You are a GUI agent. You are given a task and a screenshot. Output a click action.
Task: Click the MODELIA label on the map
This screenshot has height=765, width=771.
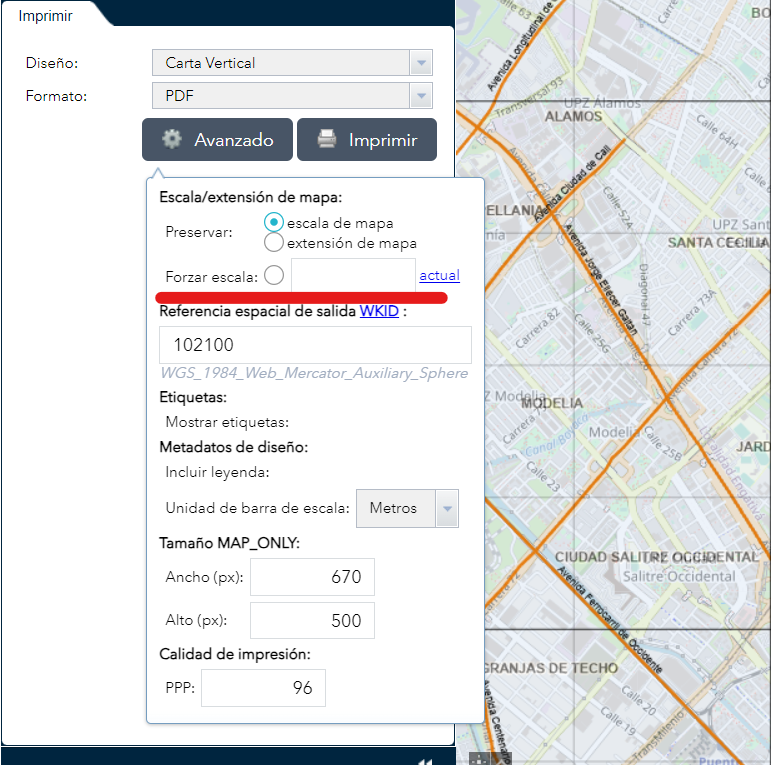pyautogui.click(x=552, y=403)
